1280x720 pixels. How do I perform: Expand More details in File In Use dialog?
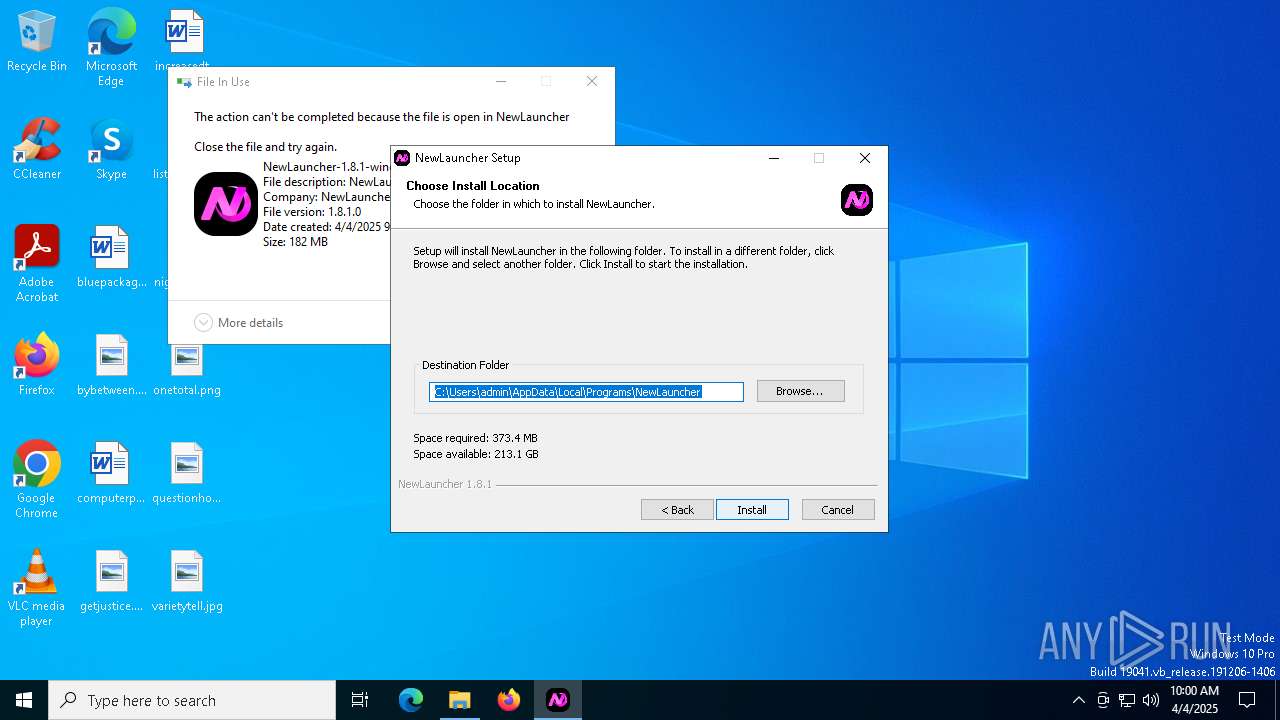coord(239,322)
